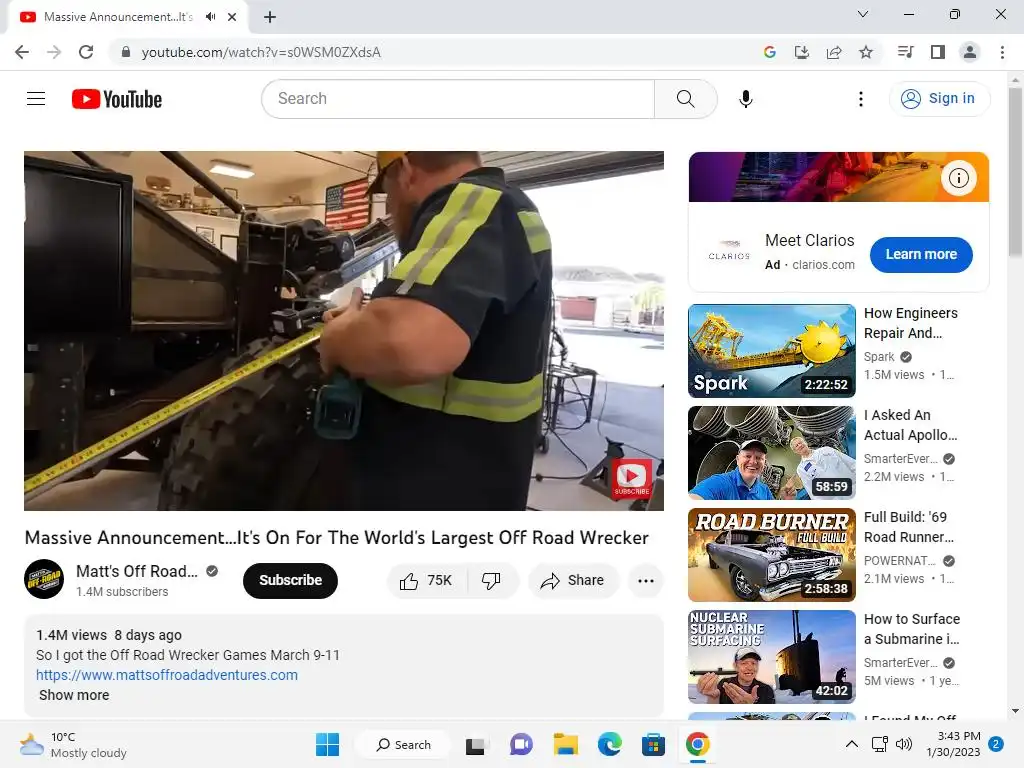Click the Google icon in address bar
The width and height of the screenshot is (1024, 768).
(x=770, y=52)
